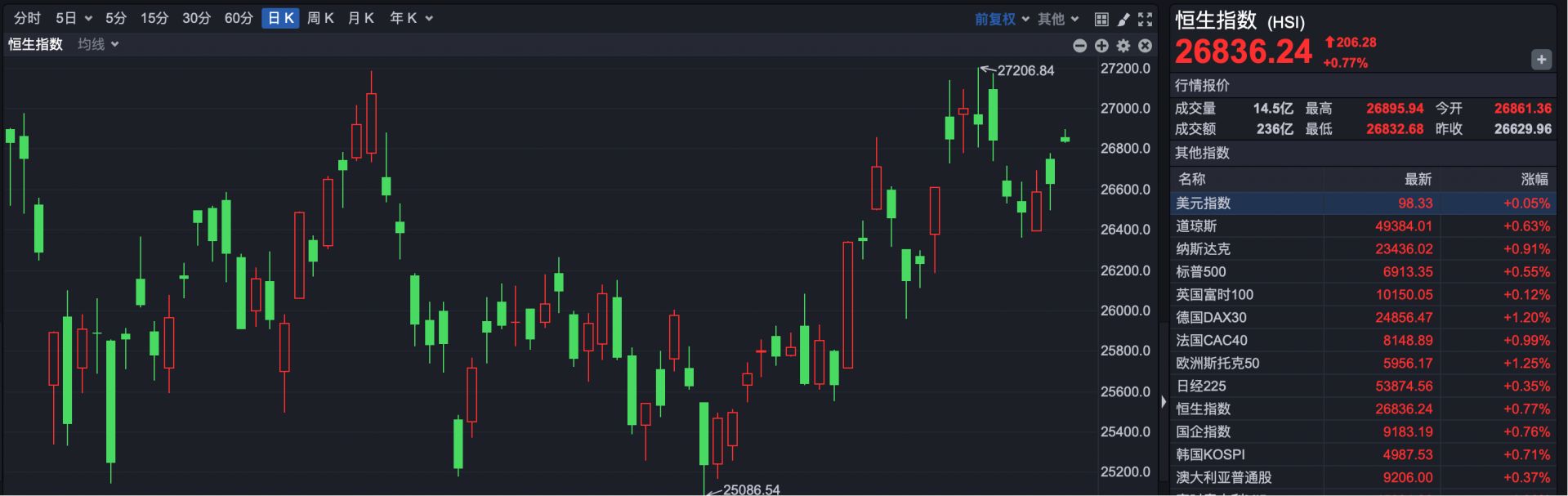Zoom in chart with plus icon
Image resolution: width=1568 pixels, height=496 pixels.
click(1101, 46)
